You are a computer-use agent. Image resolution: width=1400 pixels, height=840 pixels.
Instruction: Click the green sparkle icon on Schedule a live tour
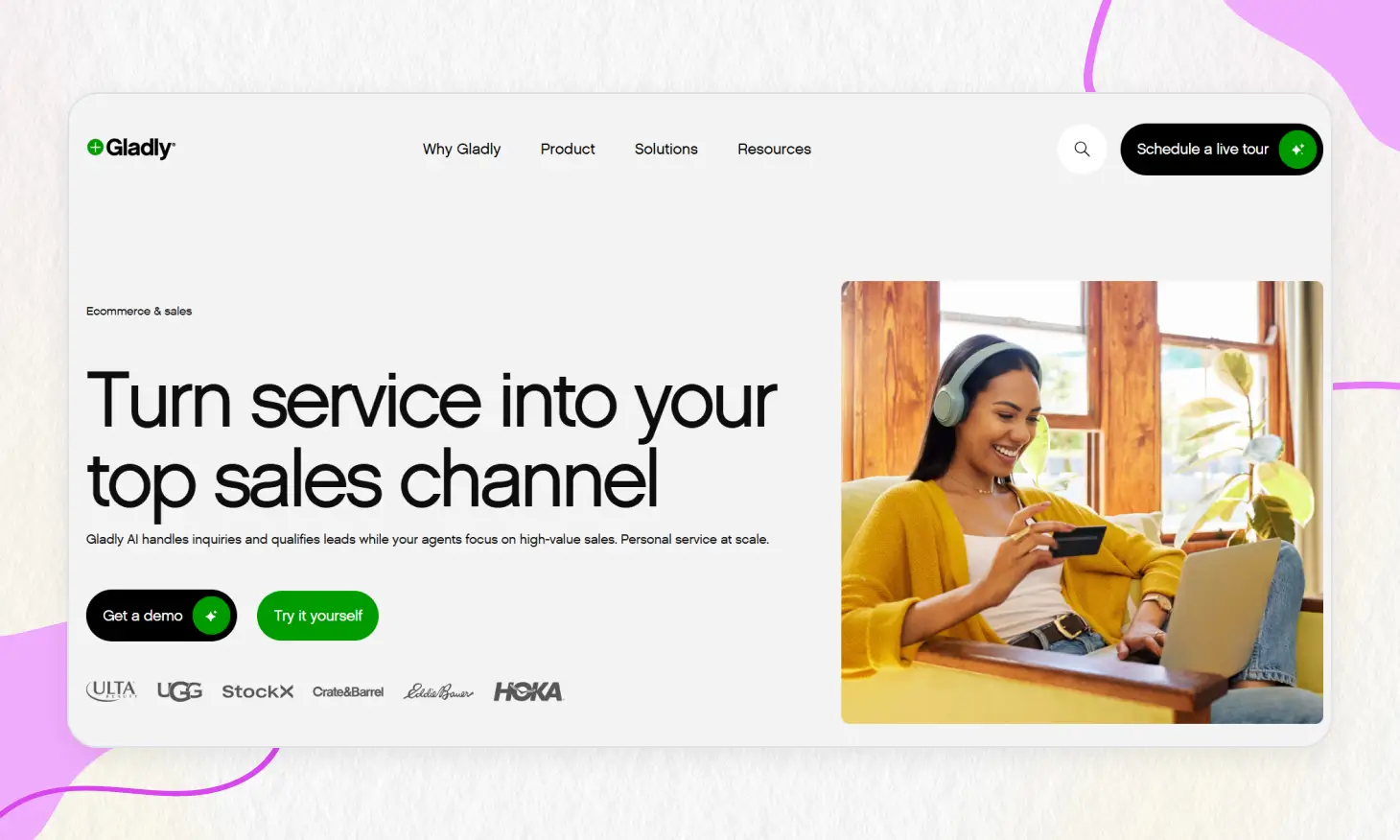[1297, 150]
